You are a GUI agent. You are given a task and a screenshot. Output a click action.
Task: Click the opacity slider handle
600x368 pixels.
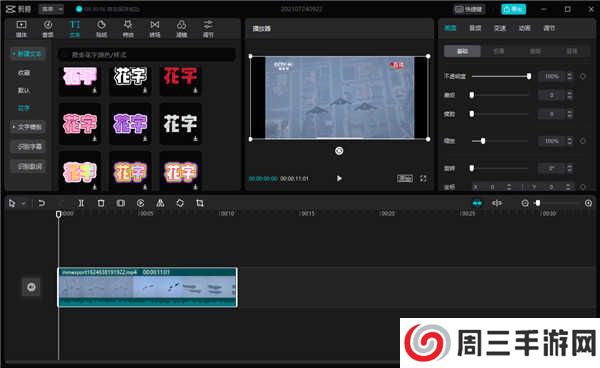click(529, 76)
